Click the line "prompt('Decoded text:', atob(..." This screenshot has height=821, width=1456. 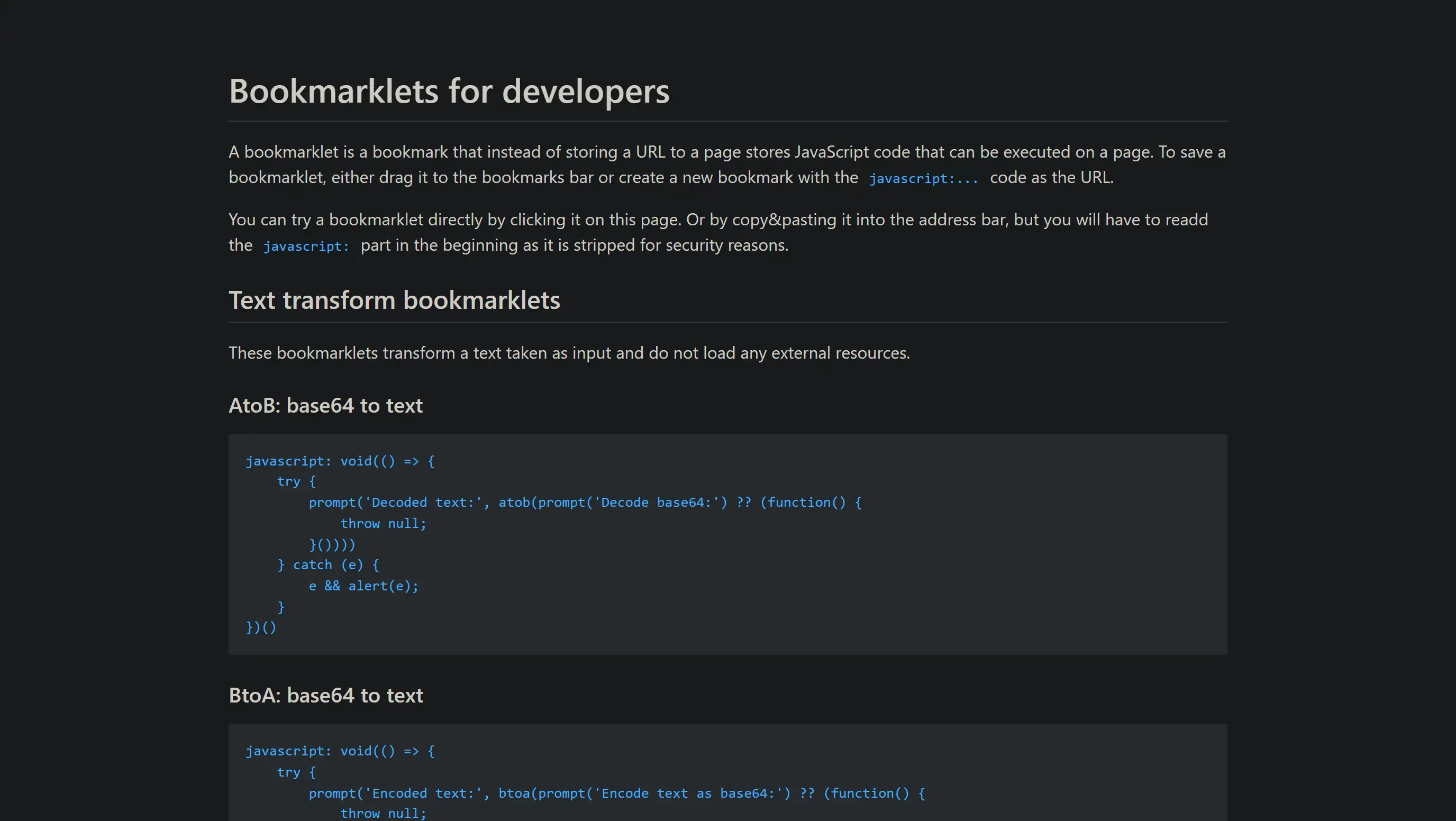tap(585, 503)
